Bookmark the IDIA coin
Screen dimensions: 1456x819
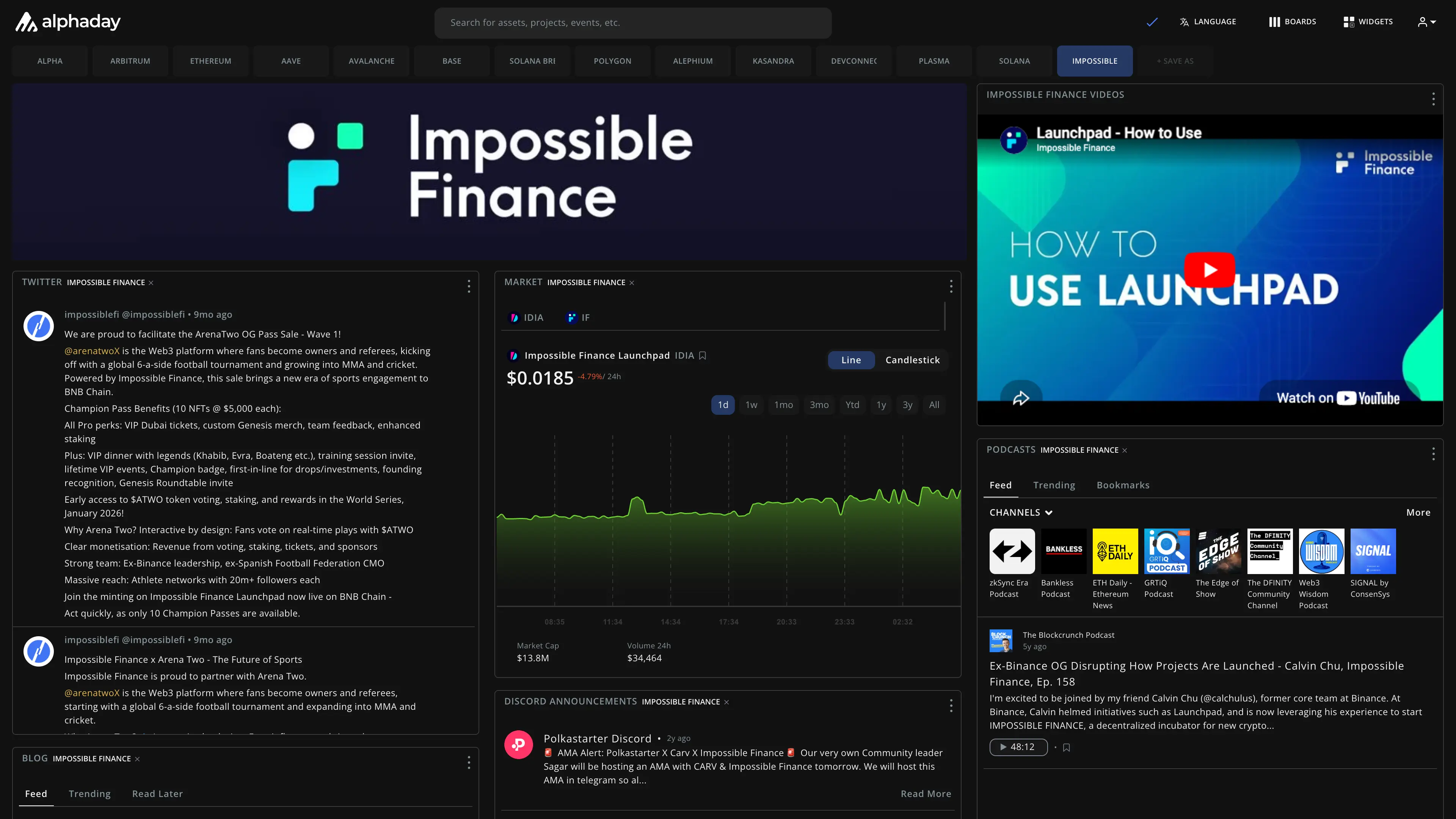pos(703,356)
